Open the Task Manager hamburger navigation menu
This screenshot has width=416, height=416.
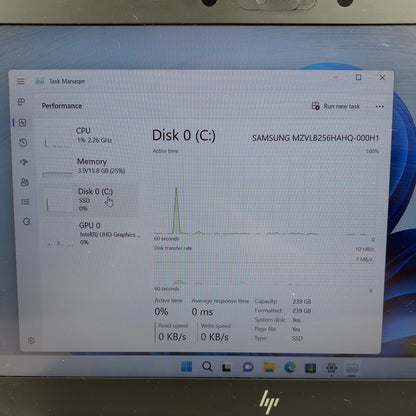pyautogui.click(x=21, y=81)
